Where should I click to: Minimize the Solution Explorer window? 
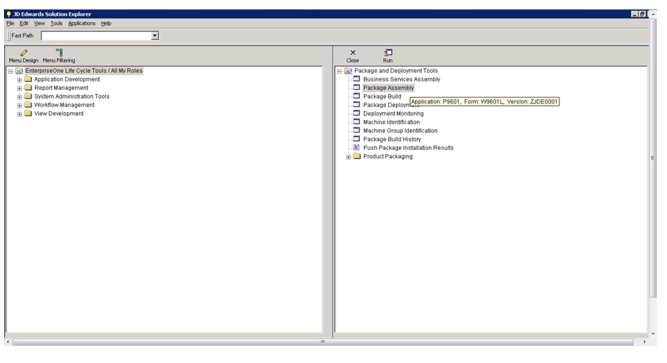[x=634, y=14]
